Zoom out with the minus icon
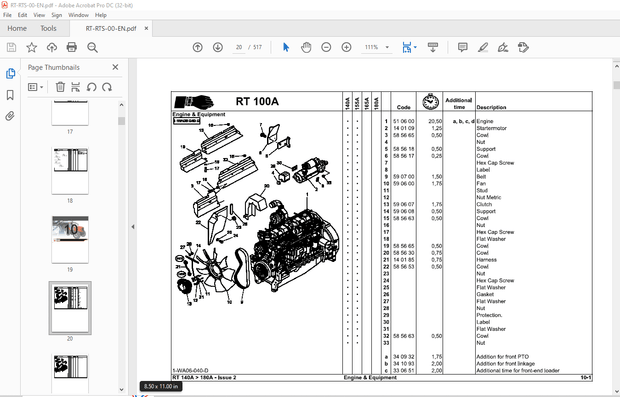The width and height of the screenshot is (620, 397). (326, 47)
